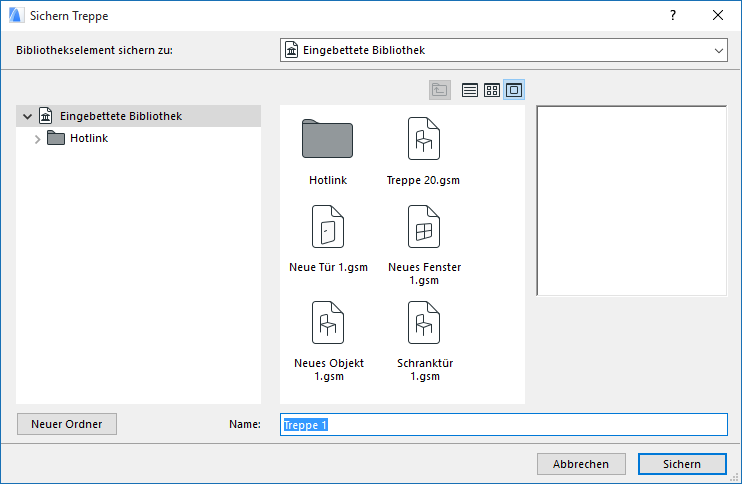The width and height of the screenshot is (742, 484).
Task: Select Eingebettete Bibliothek in the tree
Action: click(138, 116)
